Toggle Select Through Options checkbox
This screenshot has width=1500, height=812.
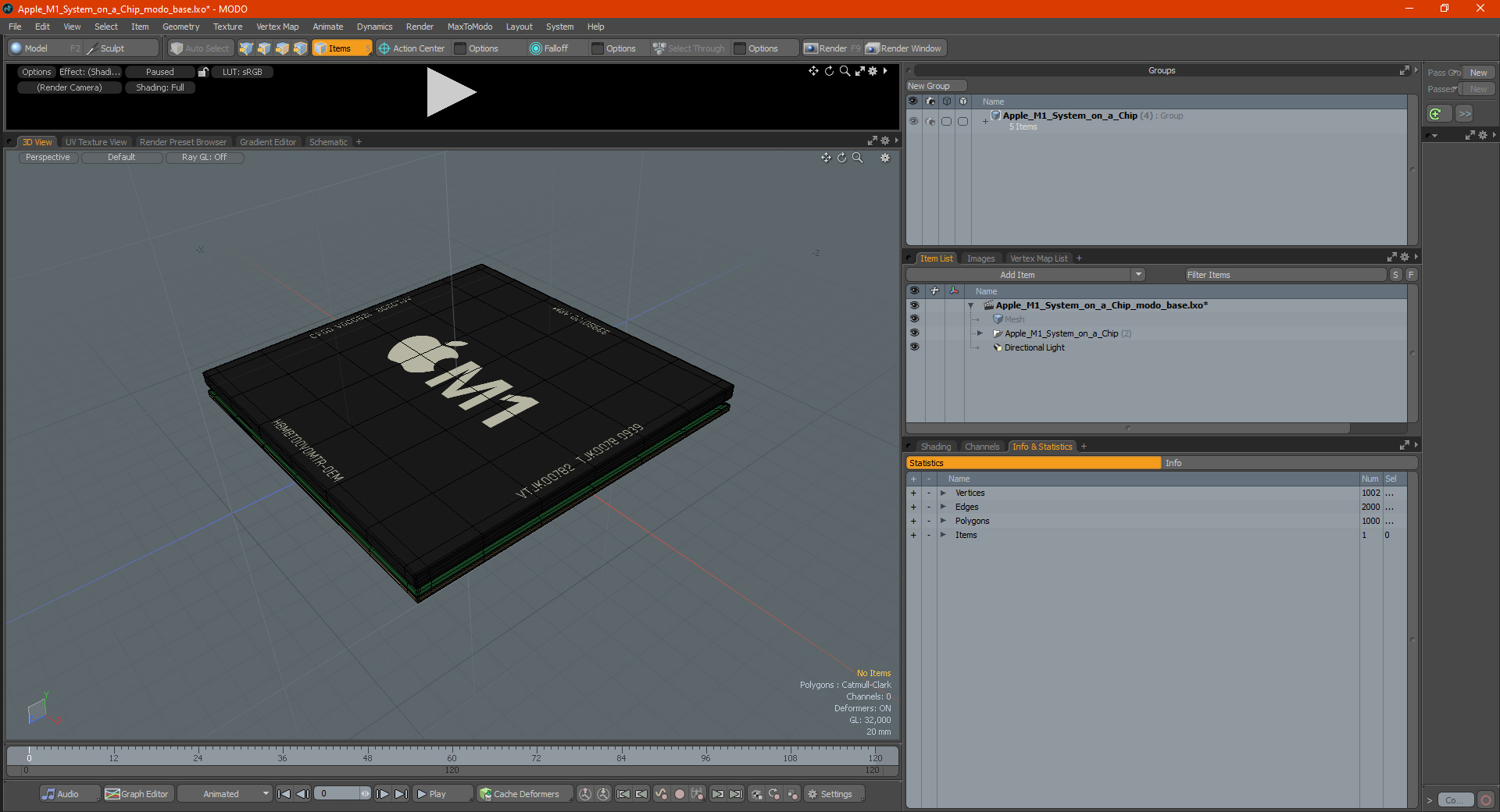pyautogui.click(x=740, y=48)
